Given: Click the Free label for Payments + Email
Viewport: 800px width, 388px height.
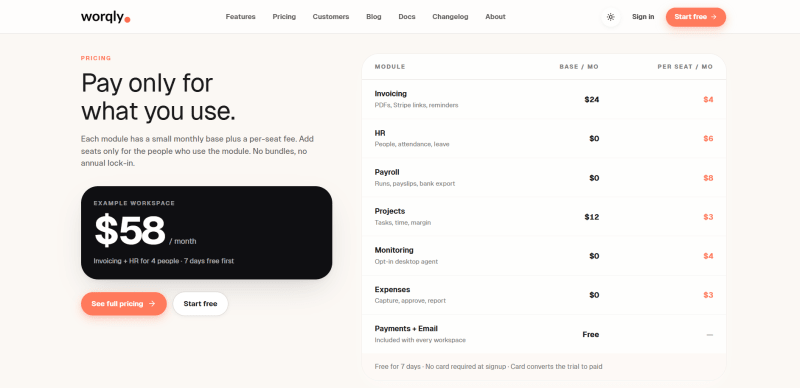Looking at the screenshot, I should (x=591, y=334).
